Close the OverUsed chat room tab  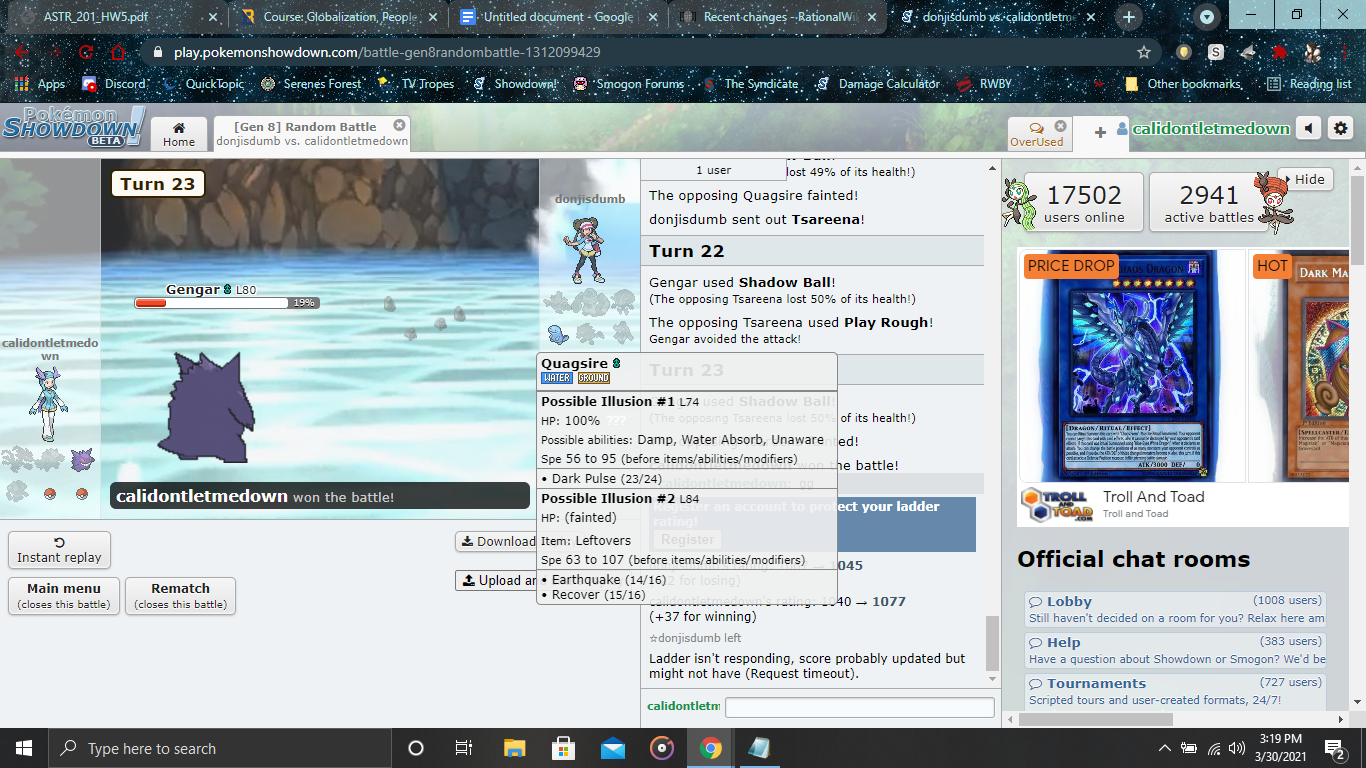click(x=1061, y=126)
